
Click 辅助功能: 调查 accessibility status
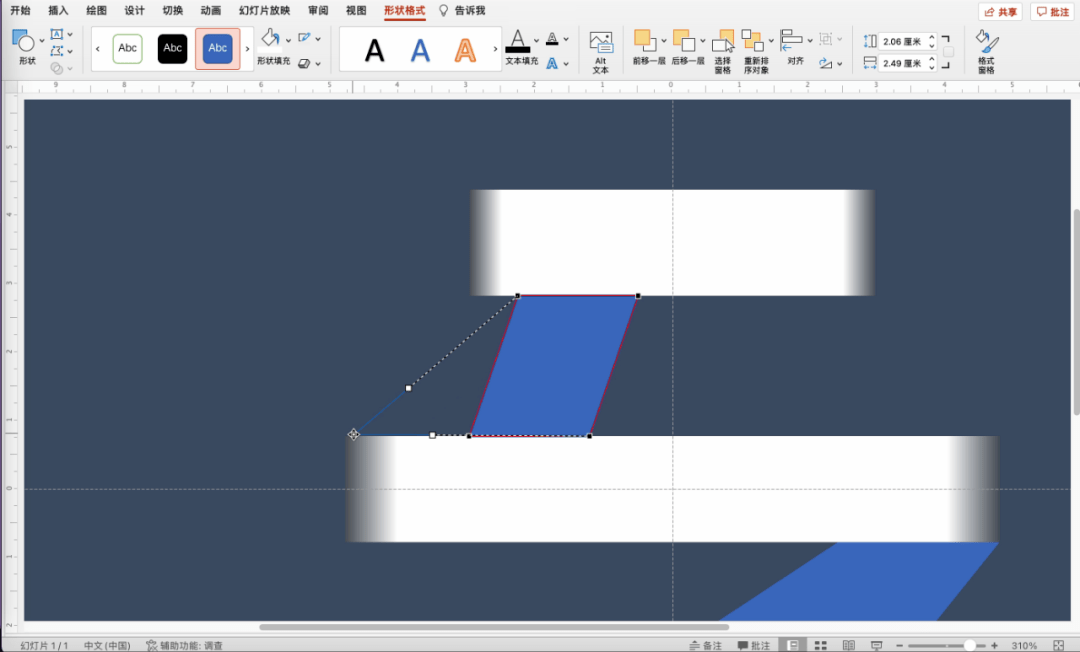185,645
